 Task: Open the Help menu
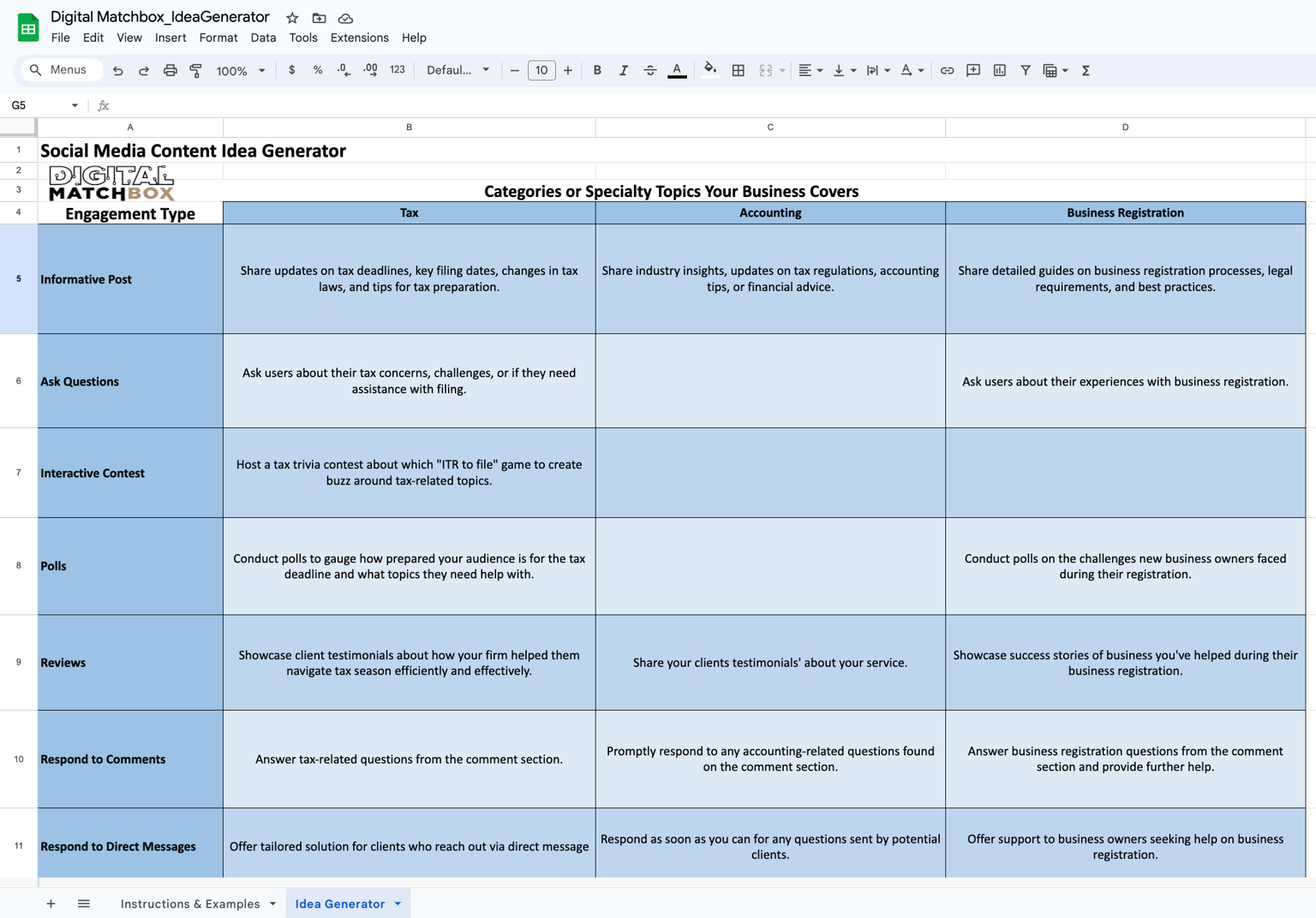tap(414, 38)
